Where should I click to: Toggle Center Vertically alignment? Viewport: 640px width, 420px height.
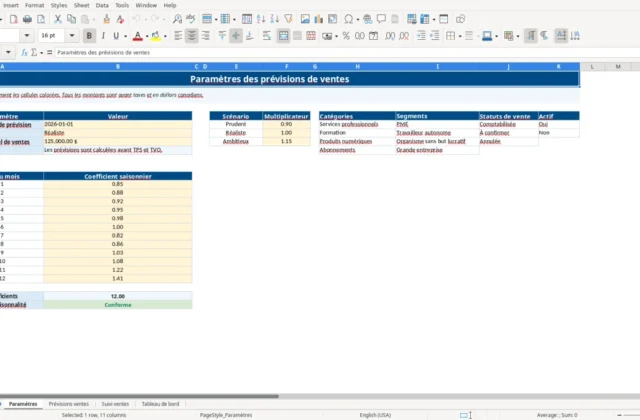click(236, 36)
